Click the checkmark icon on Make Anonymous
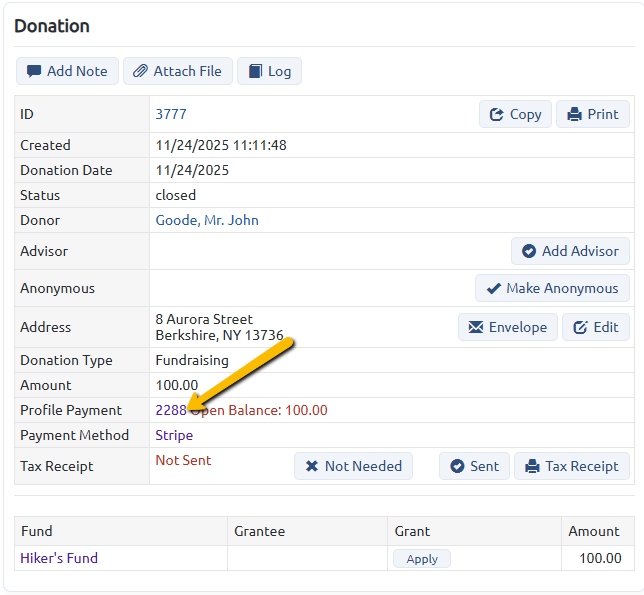This screenshot has width=644, height=595. click(494, 288)
